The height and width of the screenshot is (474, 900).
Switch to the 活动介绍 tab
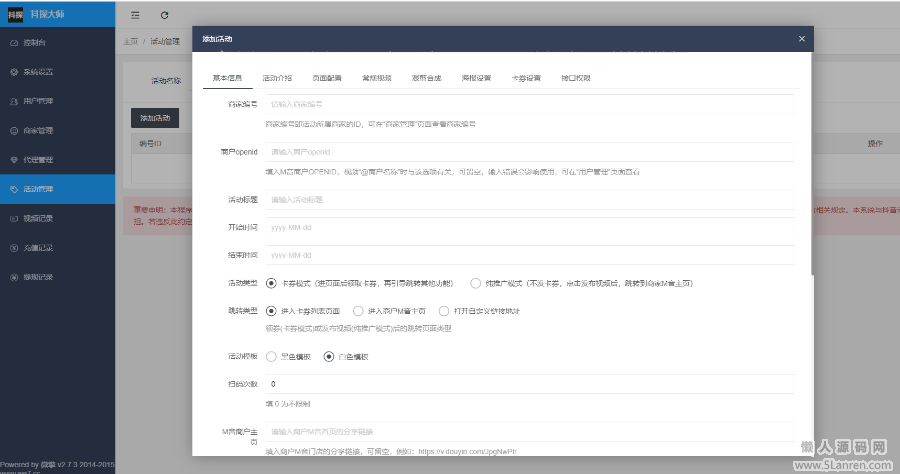[x=277, y=77]
